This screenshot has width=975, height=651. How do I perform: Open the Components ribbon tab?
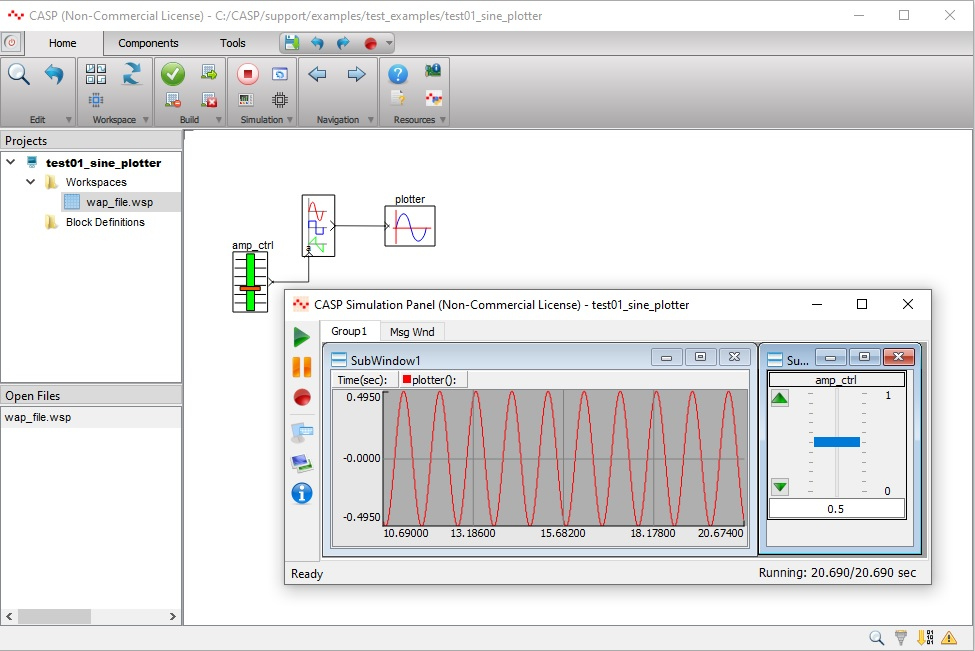pyautogui.click(x=148, y=43)
